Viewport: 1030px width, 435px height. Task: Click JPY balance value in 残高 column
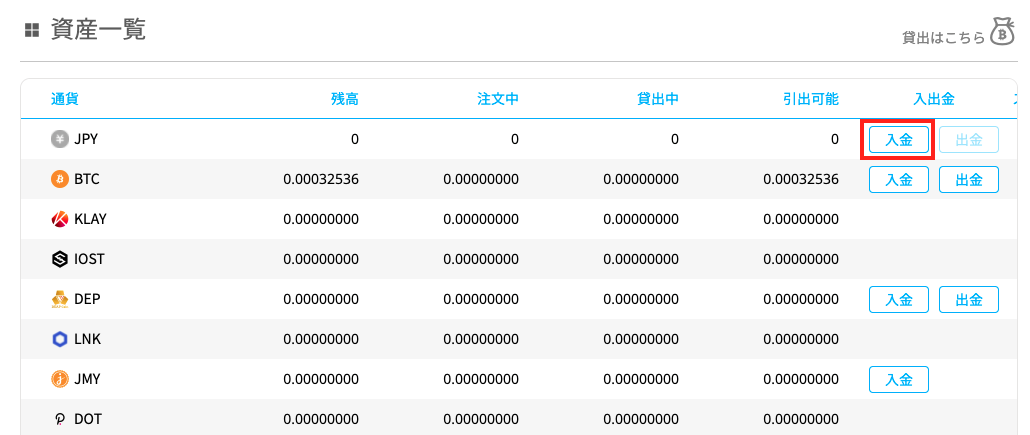tap(355, 139)
